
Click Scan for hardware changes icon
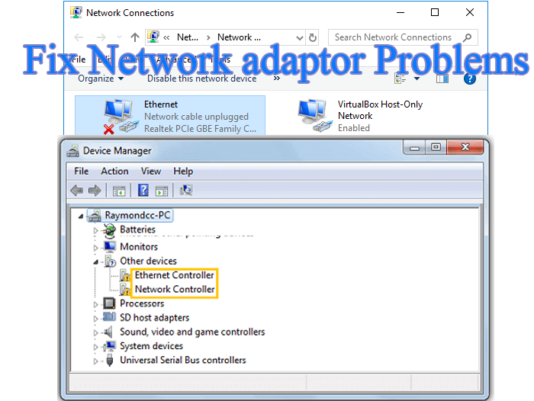click(x=186, y=190)
